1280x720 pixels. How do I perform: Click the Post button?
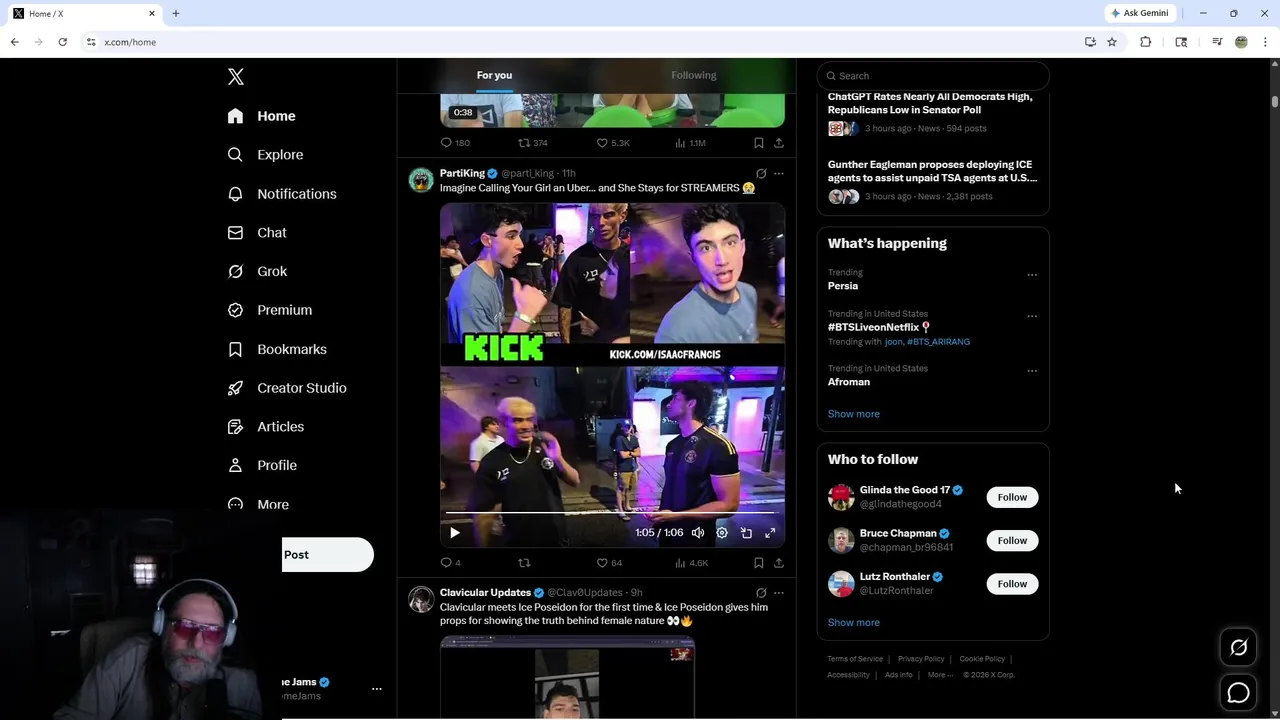click(327, 555)
